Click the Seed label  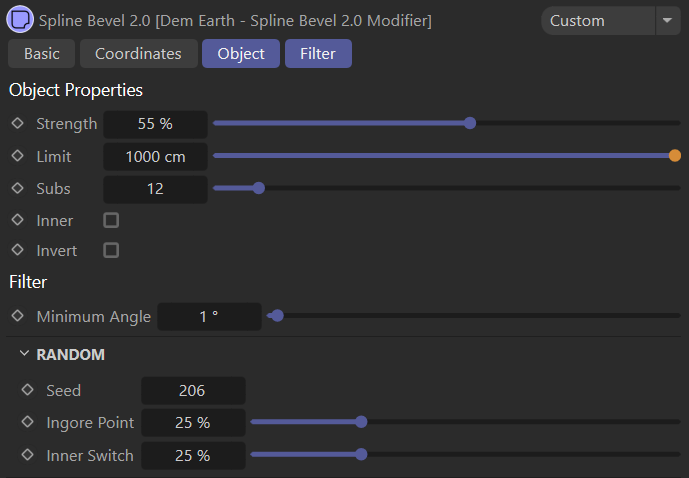click(x=64, y=391)
